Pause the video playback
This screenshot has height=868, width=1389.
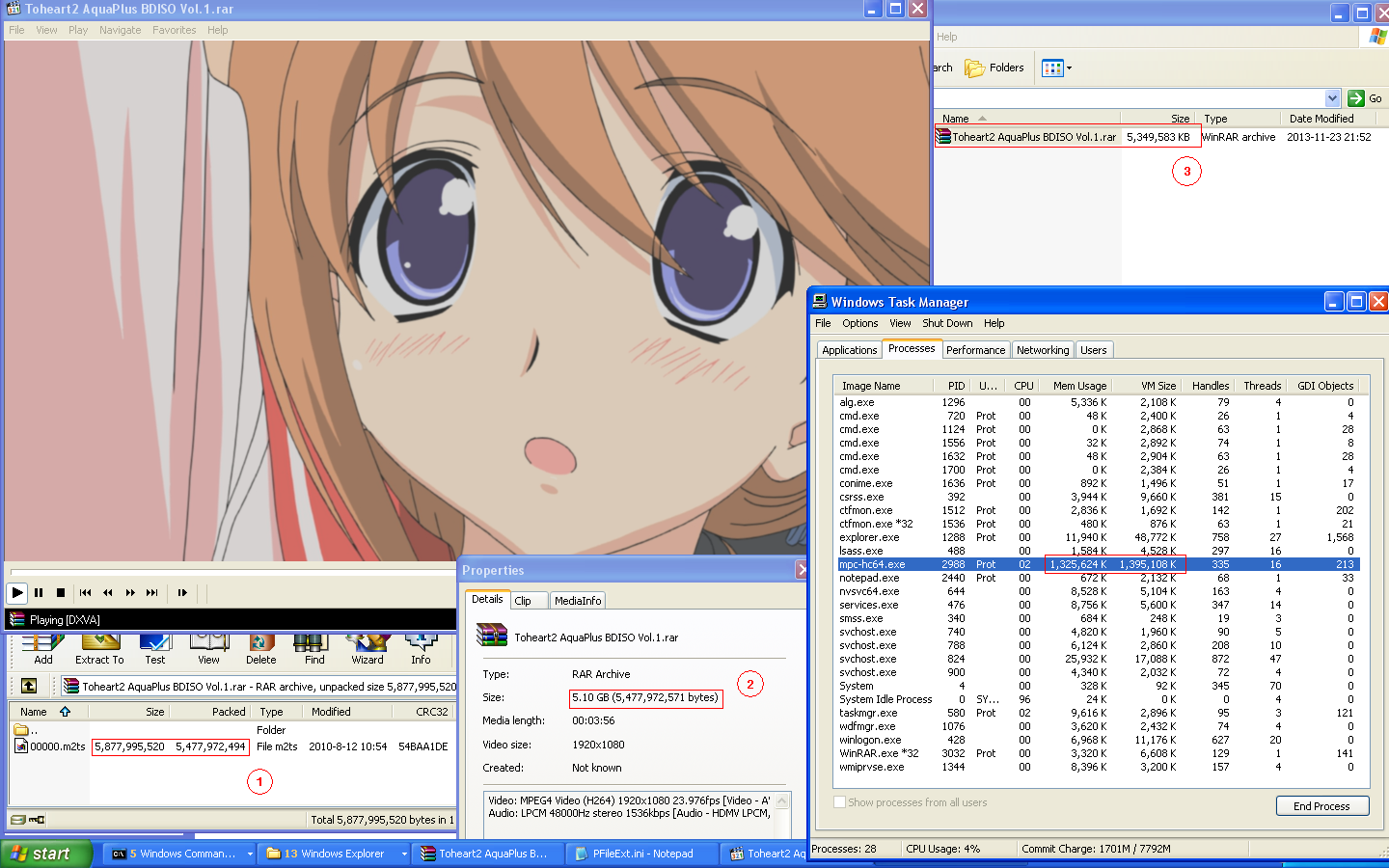[x=39, y=592]
